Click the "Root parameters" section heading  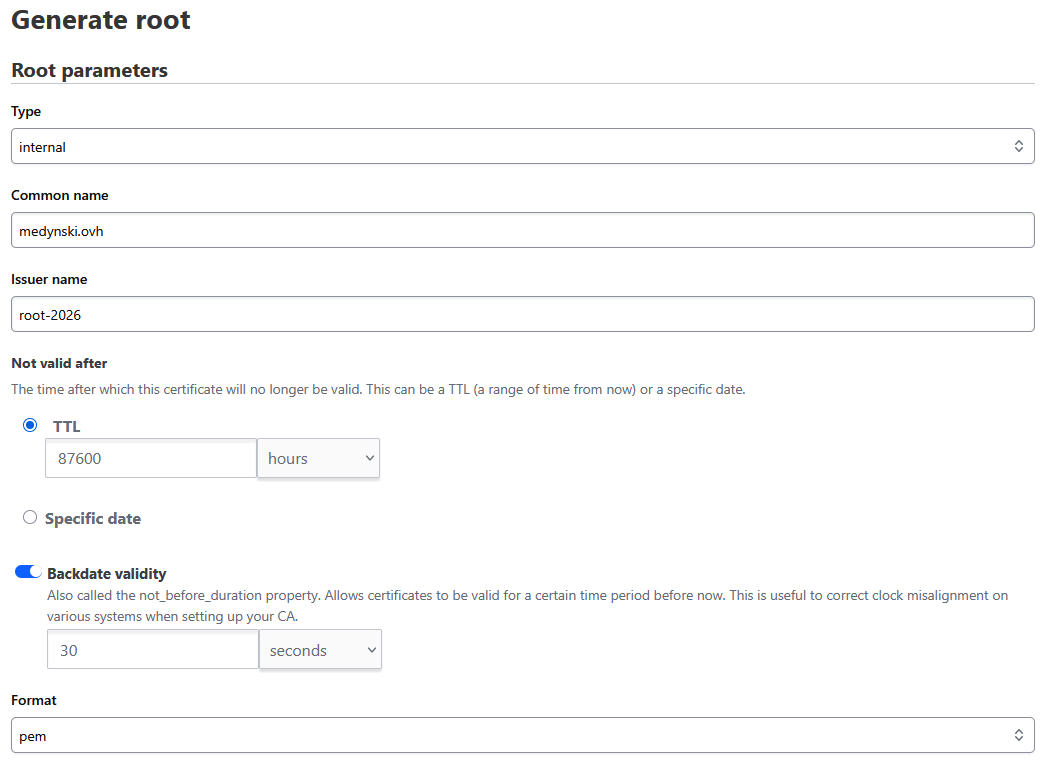tap(89, 70)
